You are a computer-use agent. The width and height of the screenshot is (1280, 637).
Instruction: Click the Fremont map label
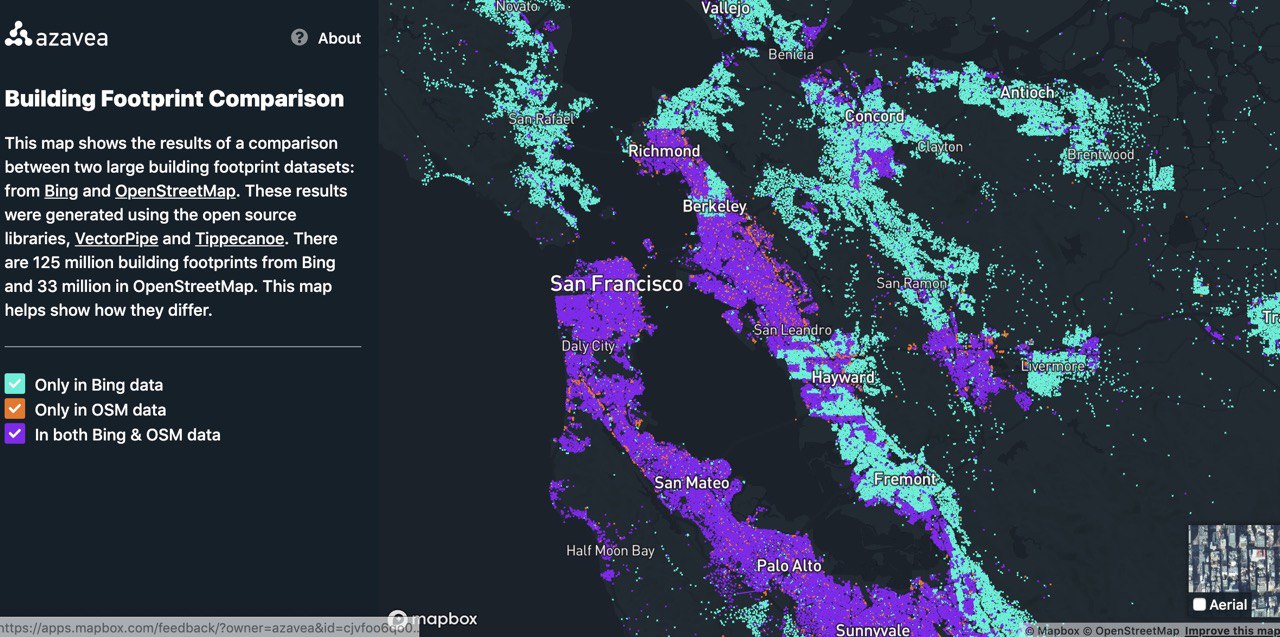point(905,480)
